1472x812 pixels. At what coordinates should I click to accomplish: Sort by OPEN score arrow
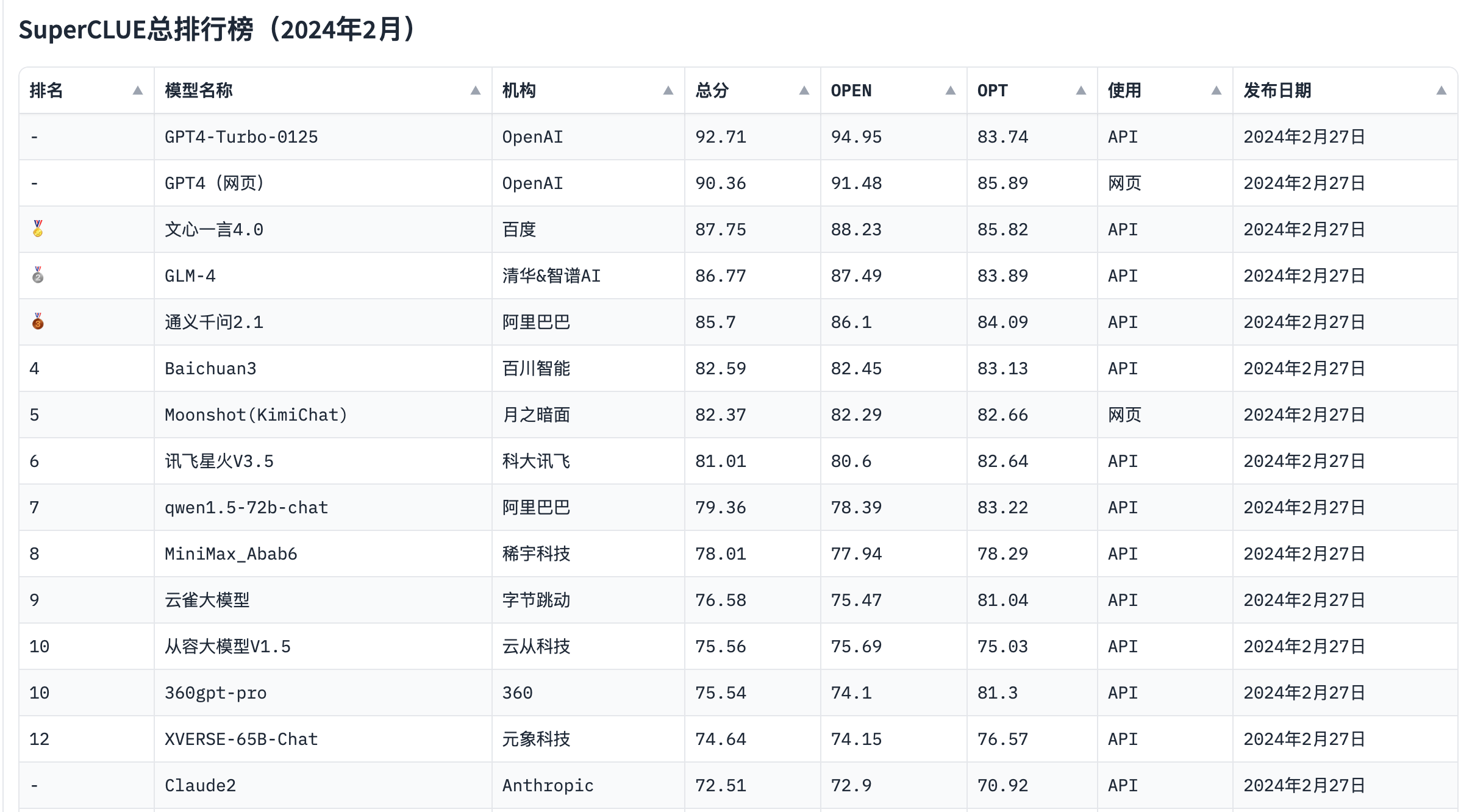(951, 91)
